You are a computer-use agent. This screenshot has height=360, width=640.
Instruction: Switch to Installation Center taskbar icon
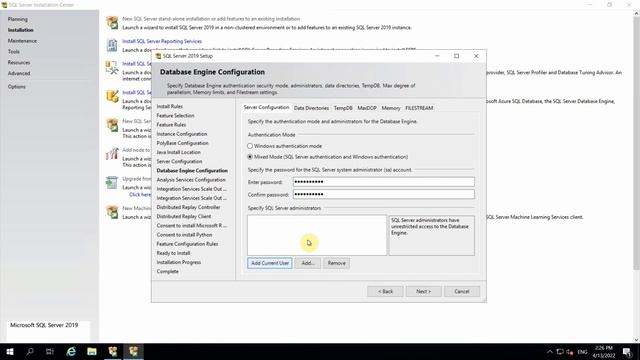coord(113,351)
